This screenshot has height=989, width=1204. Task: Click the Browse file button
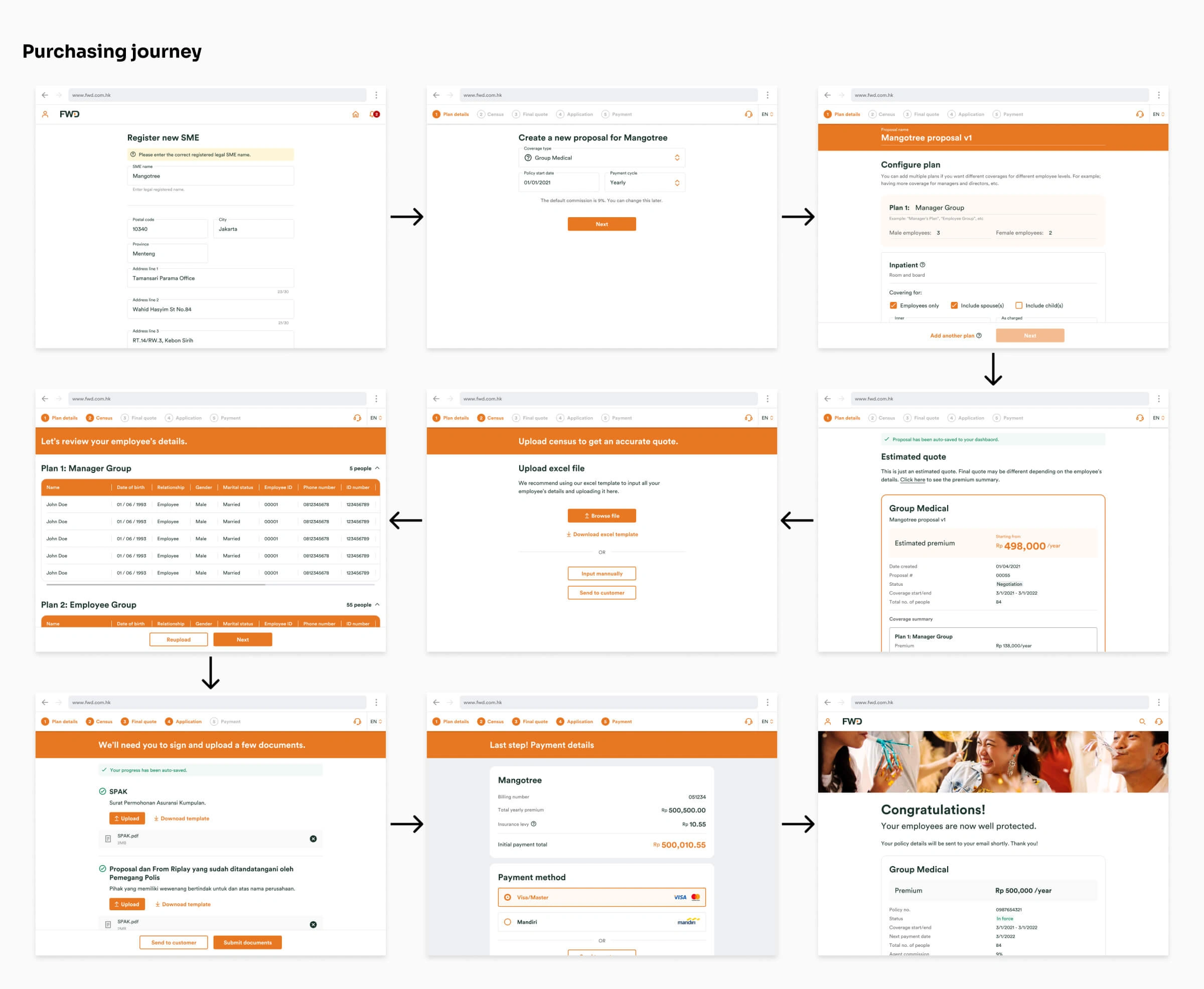[x=601, y=516]
